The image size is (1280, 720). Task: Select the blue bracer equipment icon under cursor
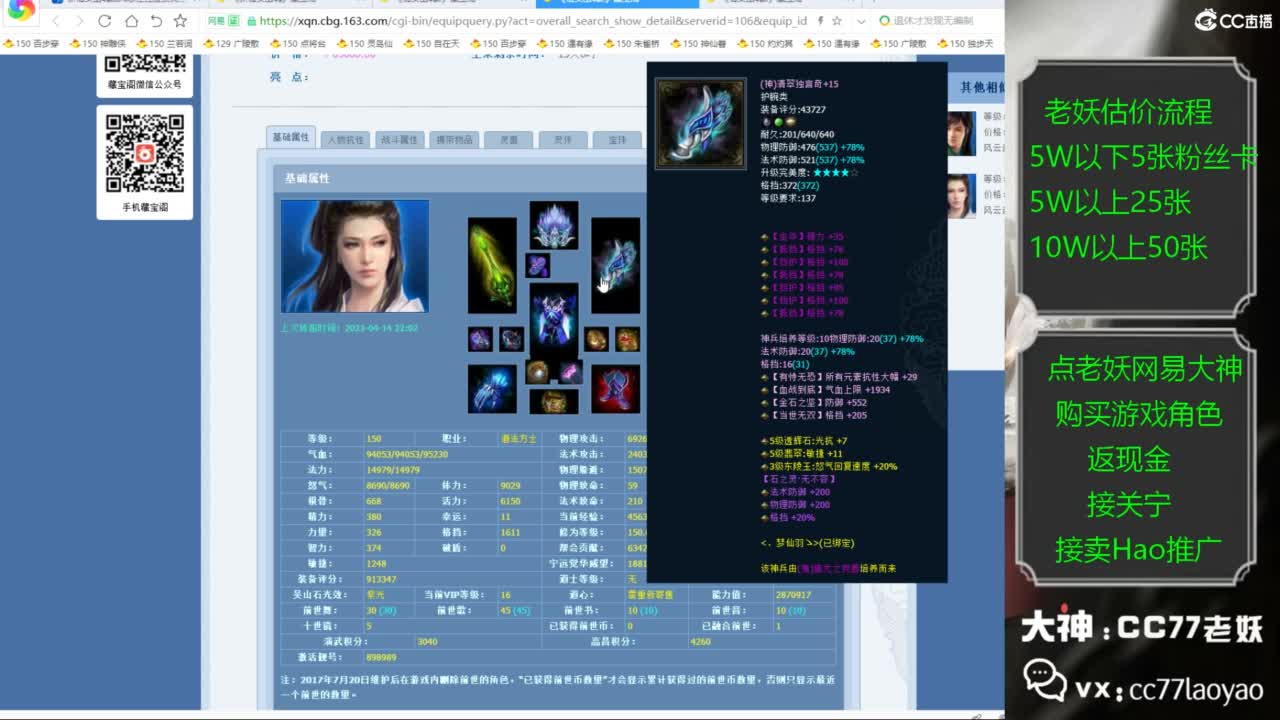tap(616, 265)
